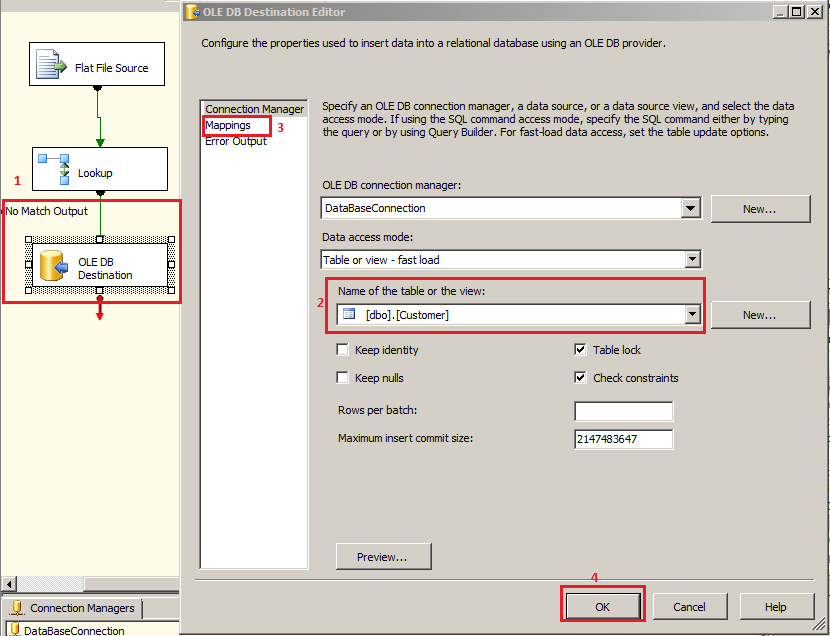This screenshot has width=830, height=636.
Task: Click inside the Rows per batch field
Action: (x=624, y=410)
